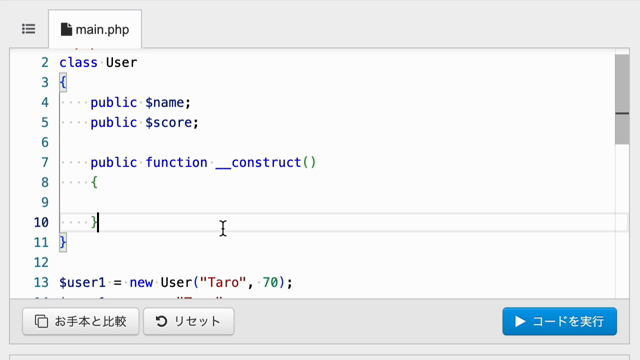Click the circular reset arrow icon
Viewport: 640px width, 360px height.
point(162,321)
